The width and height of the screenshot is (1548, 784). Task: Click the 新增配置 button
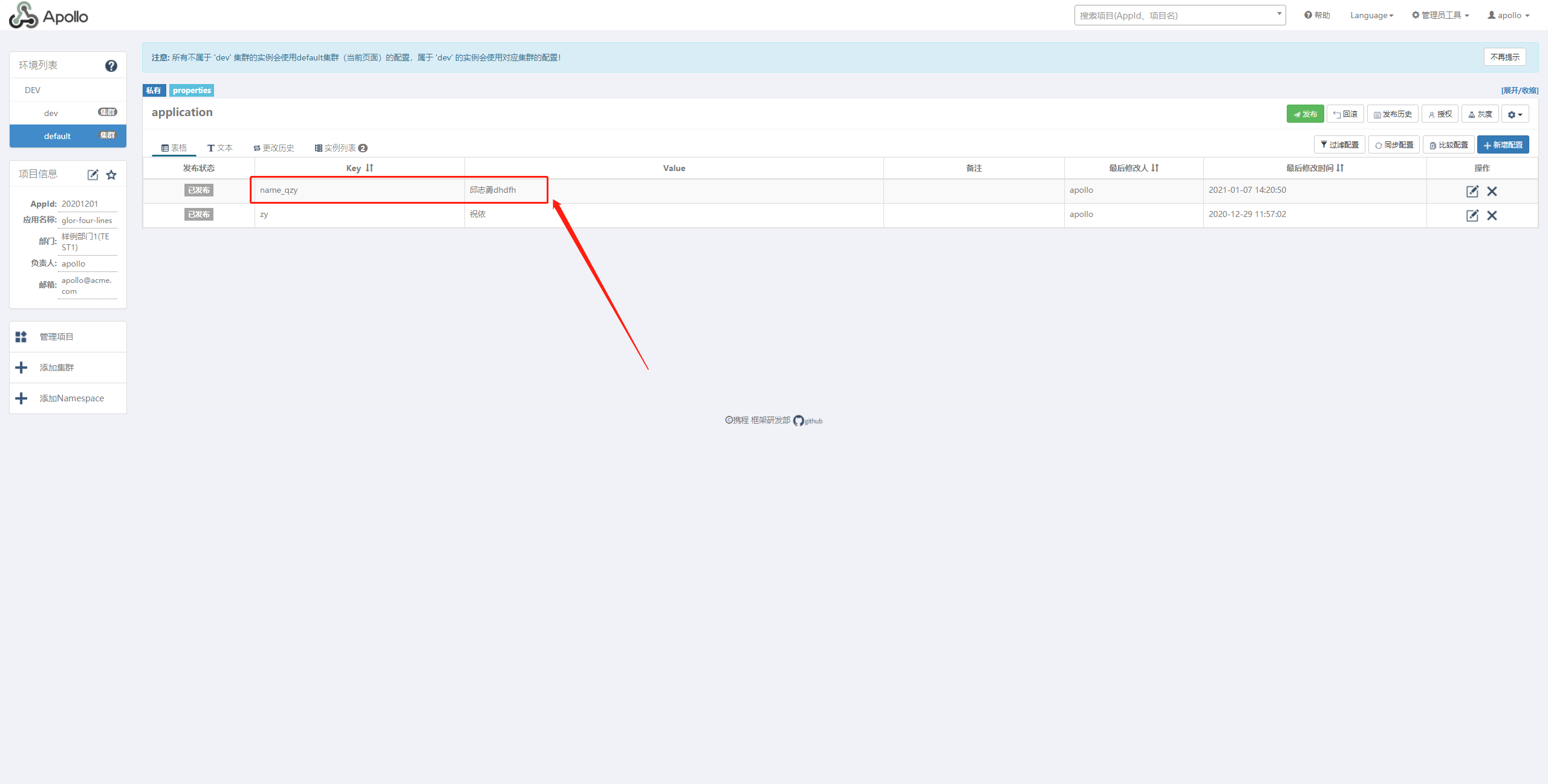[1503, 145]
